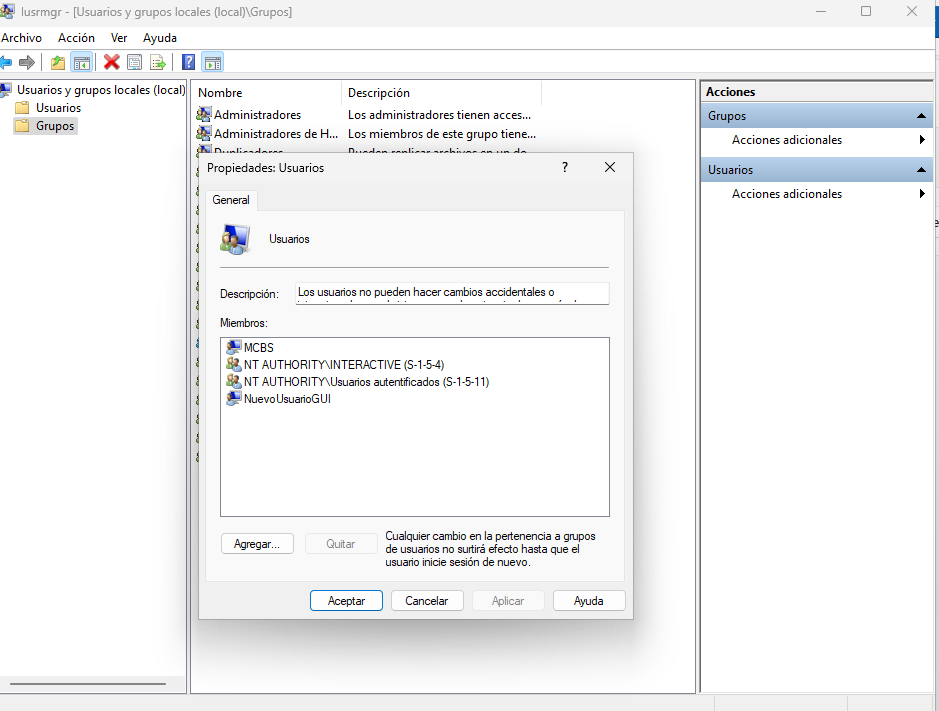The image size is (939, 711).
Task: Select the Usuarios folder in tree
Action: click(58, 108)
